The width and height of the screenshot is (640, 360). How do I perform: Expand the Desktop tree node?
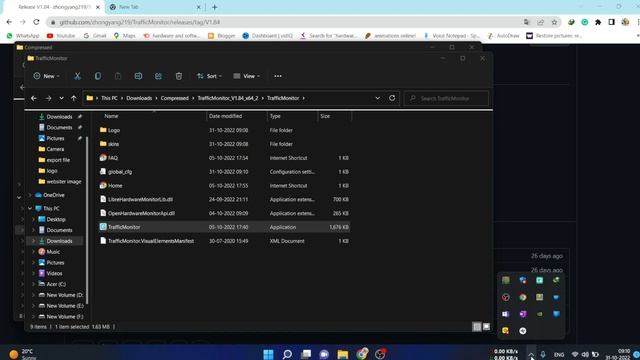(x=33, y=220)
